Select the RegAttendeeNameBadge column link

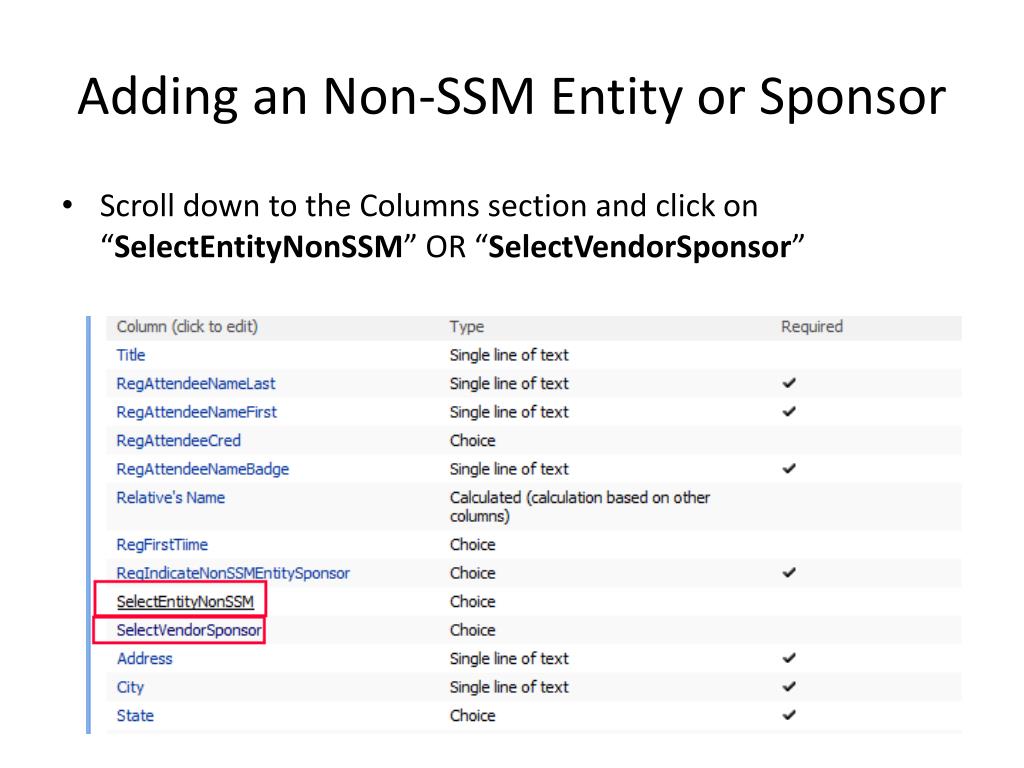coord(203,469)
